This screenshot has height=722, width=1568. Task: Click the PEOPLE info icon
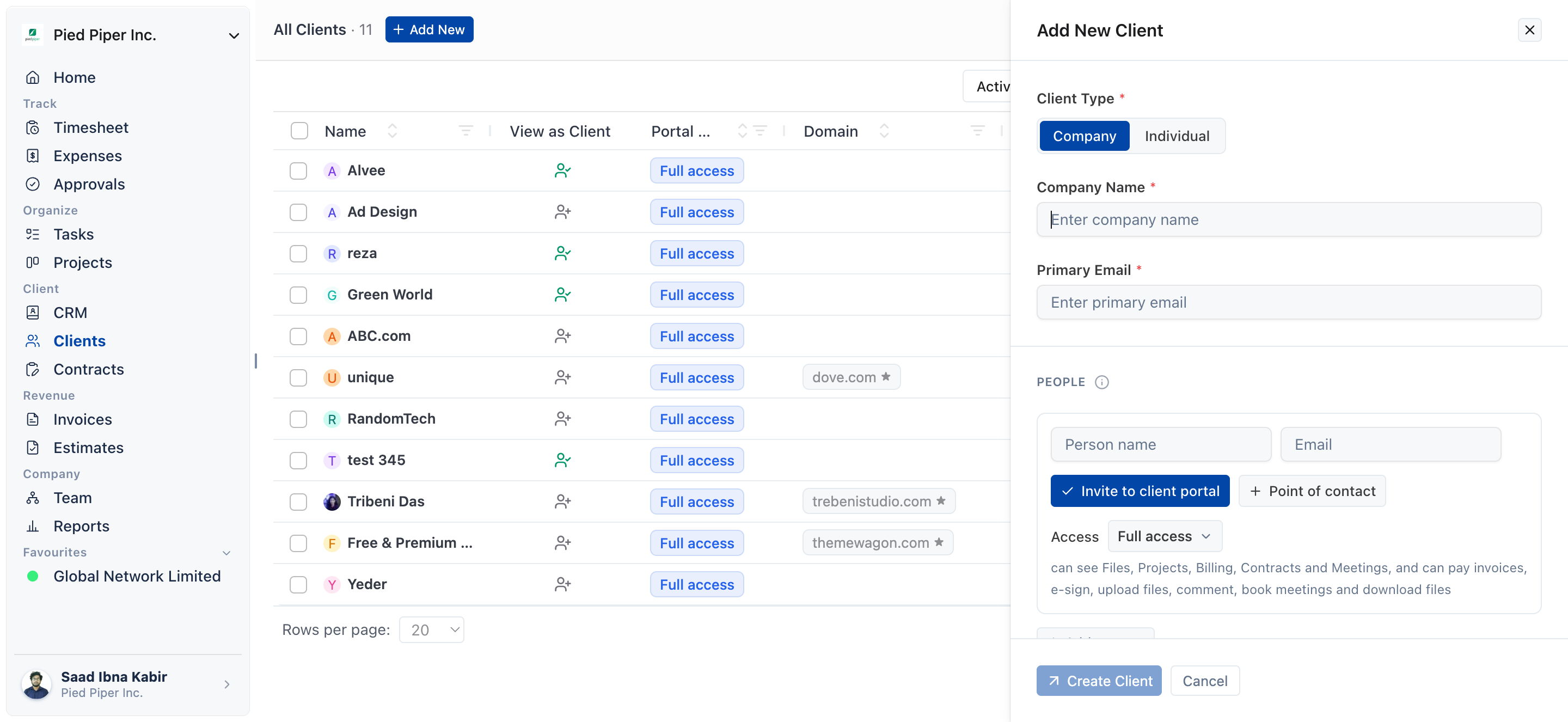1102,382
